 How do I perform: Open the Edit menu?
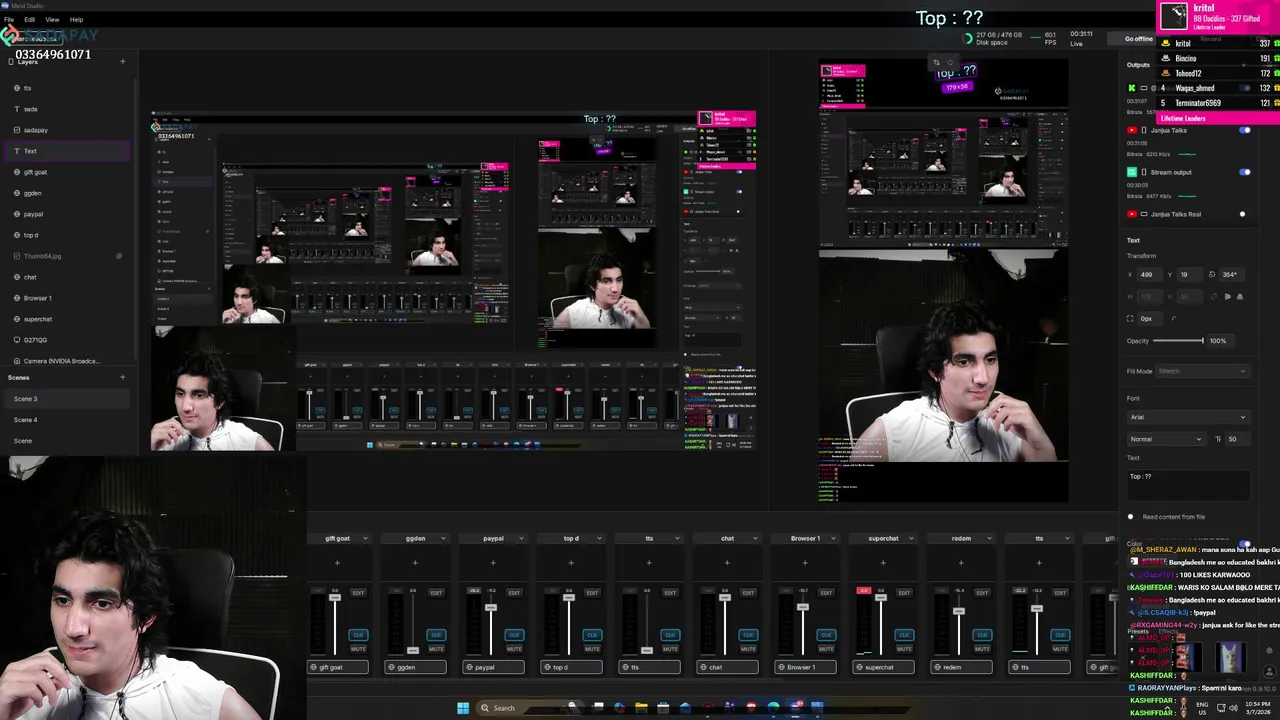30,19
